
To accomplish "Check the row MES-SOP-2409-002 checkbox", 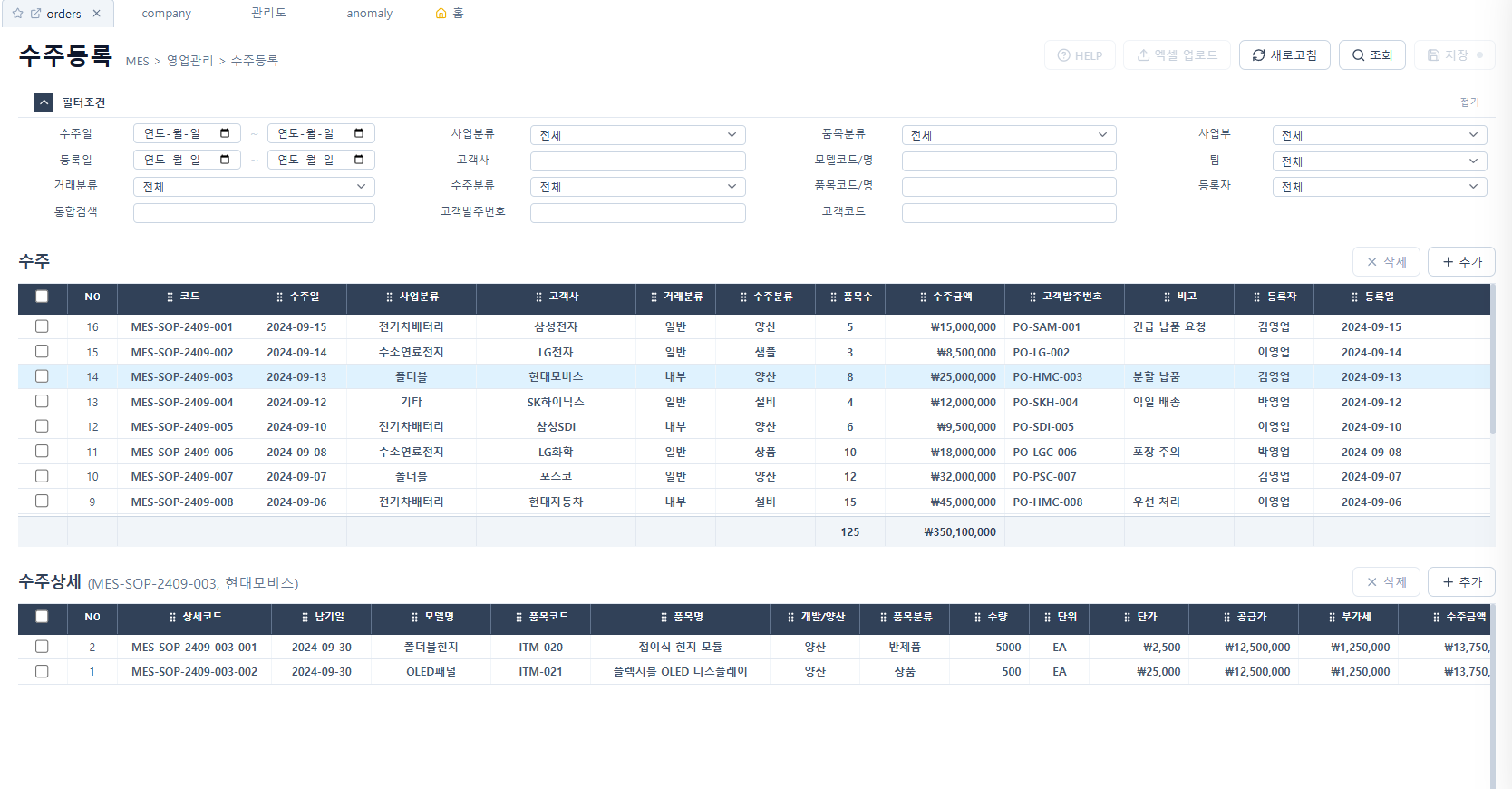I will tap(42, 351).
